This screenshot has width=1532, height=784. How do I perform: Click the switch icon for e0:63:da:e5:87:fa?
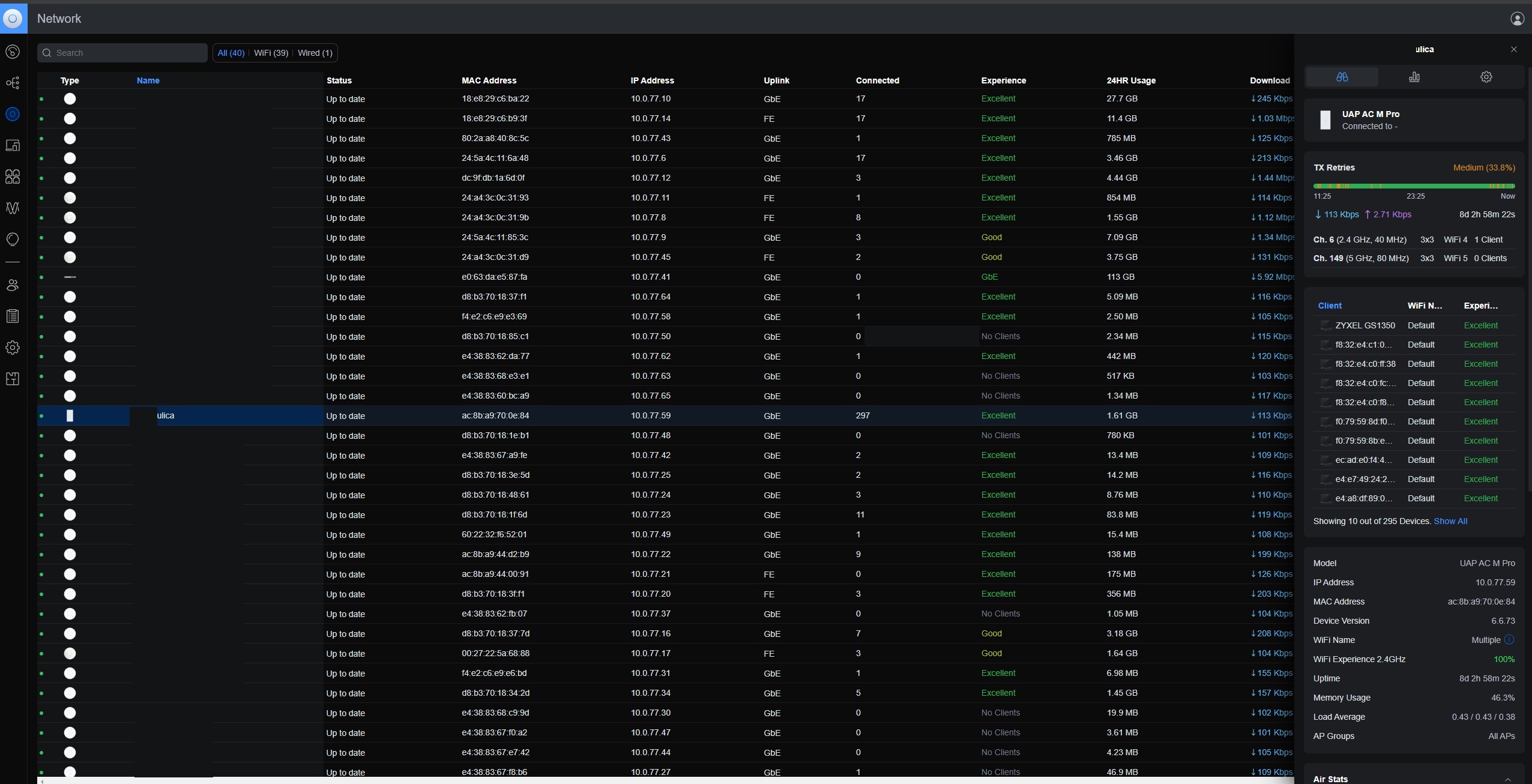(70, 277)
